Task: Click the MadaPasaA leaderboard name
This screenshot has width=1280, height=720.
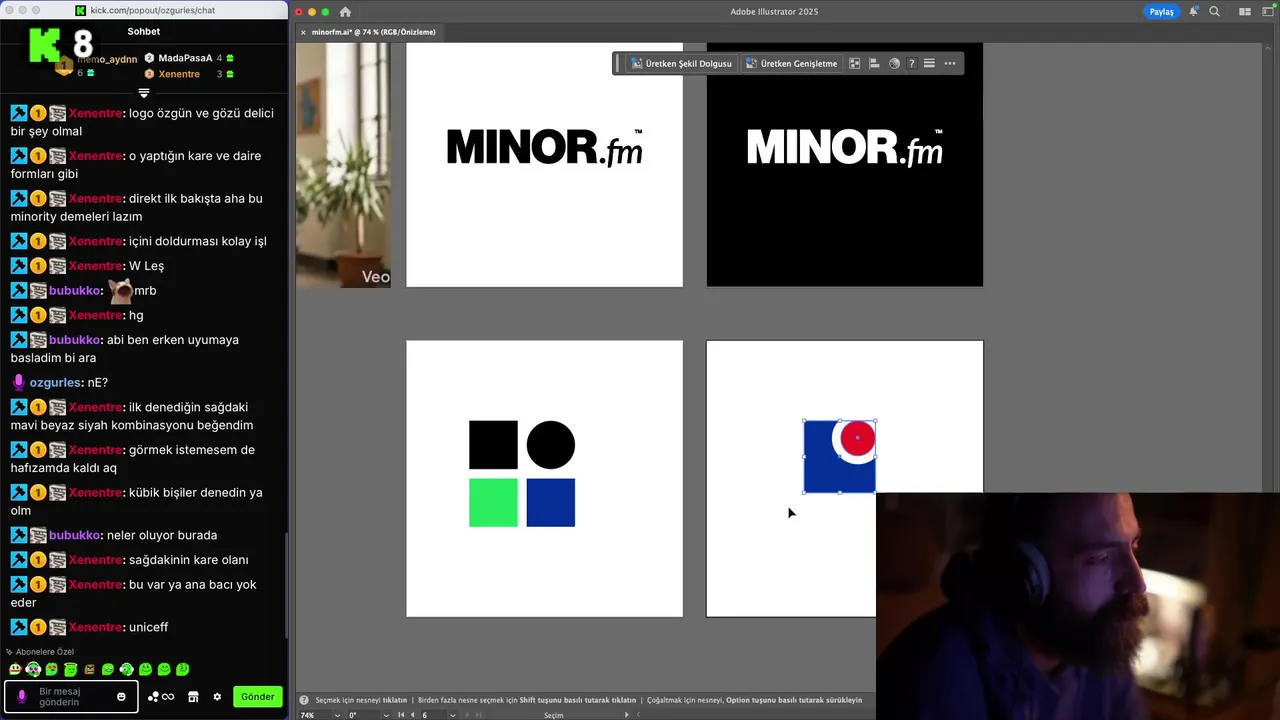Action: pyautogui.click(x=185, y=58)
